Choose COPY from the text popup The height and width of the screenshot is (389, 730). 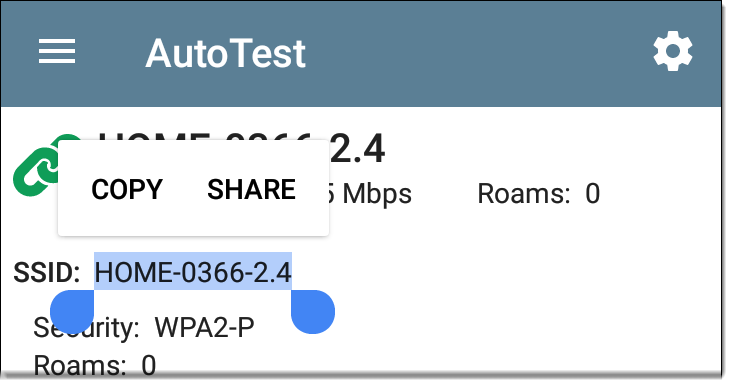click(127, 189)
